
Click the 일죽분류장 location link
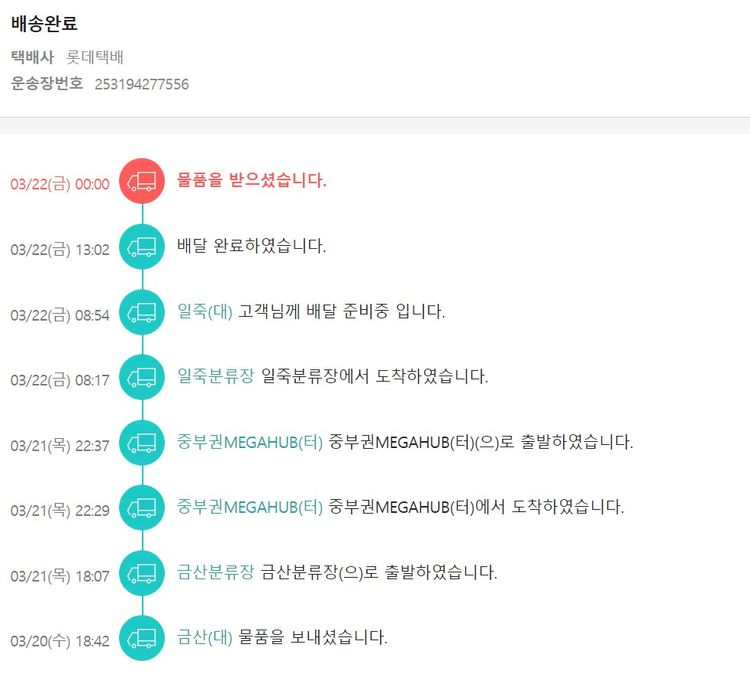[x=216, y=376]
